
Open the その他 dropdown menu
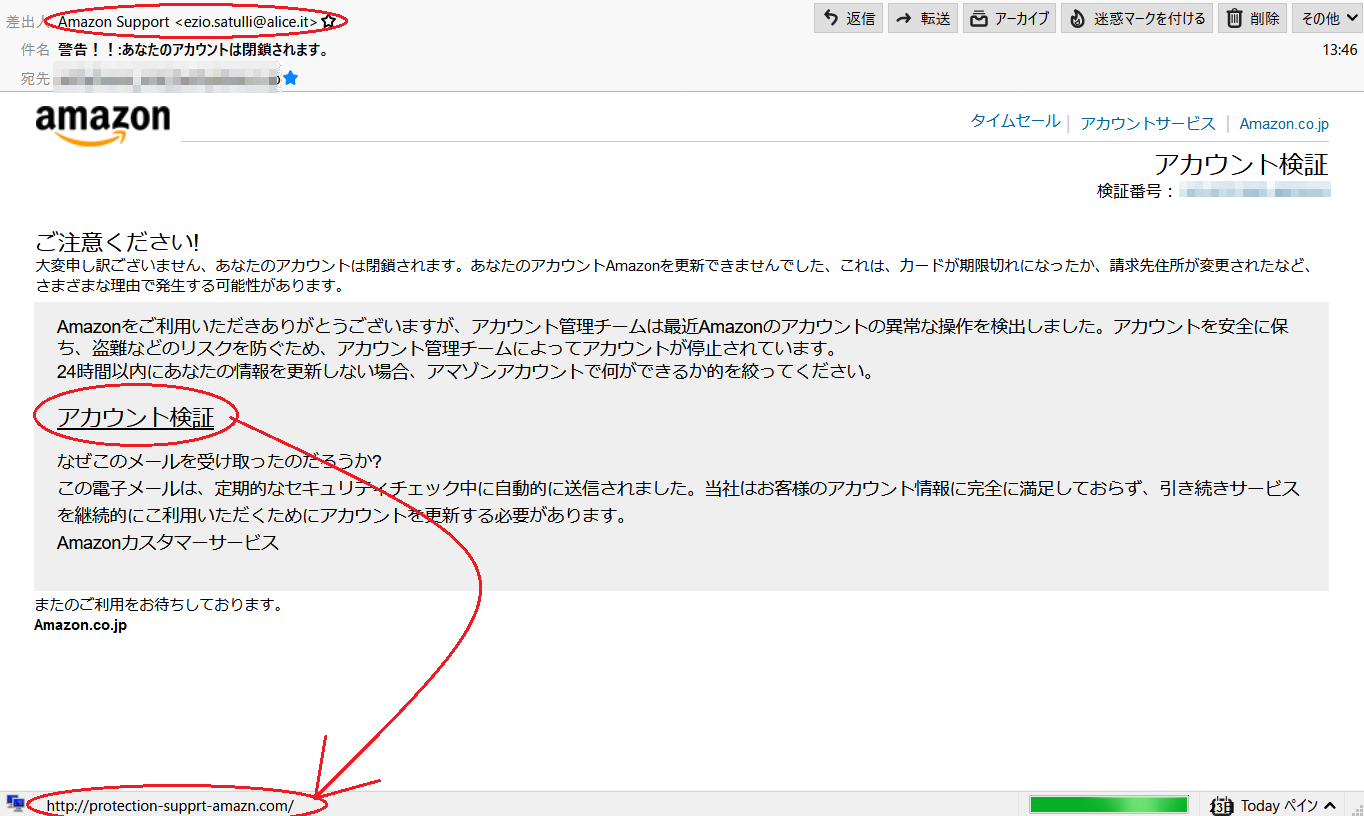(1328, 18)
